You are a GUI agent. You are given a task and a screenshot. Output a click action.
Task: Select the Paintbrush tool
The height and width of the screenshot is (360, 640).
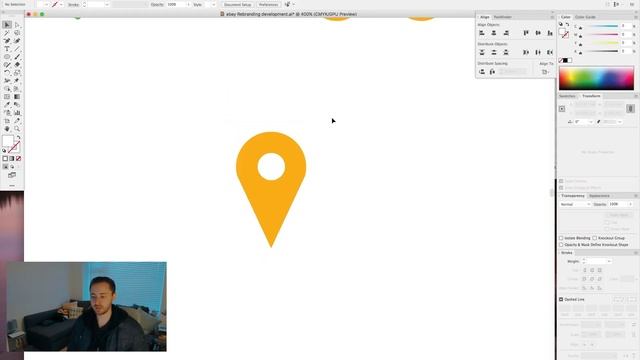[x=17, y=57]
